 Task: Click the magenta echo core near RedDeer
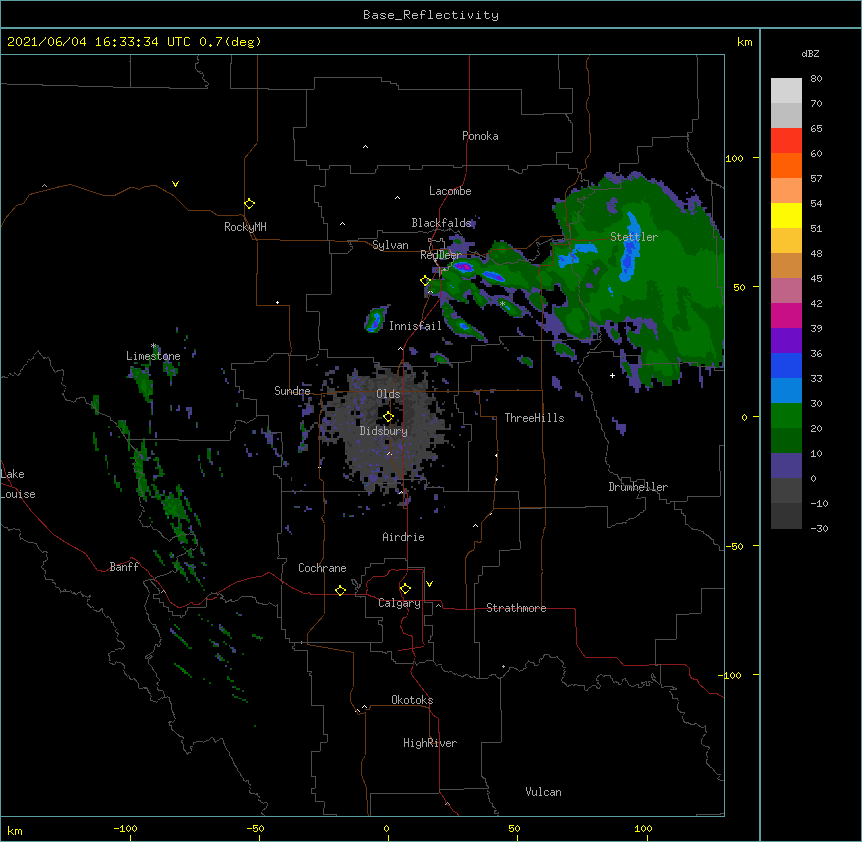coord(464,267)
